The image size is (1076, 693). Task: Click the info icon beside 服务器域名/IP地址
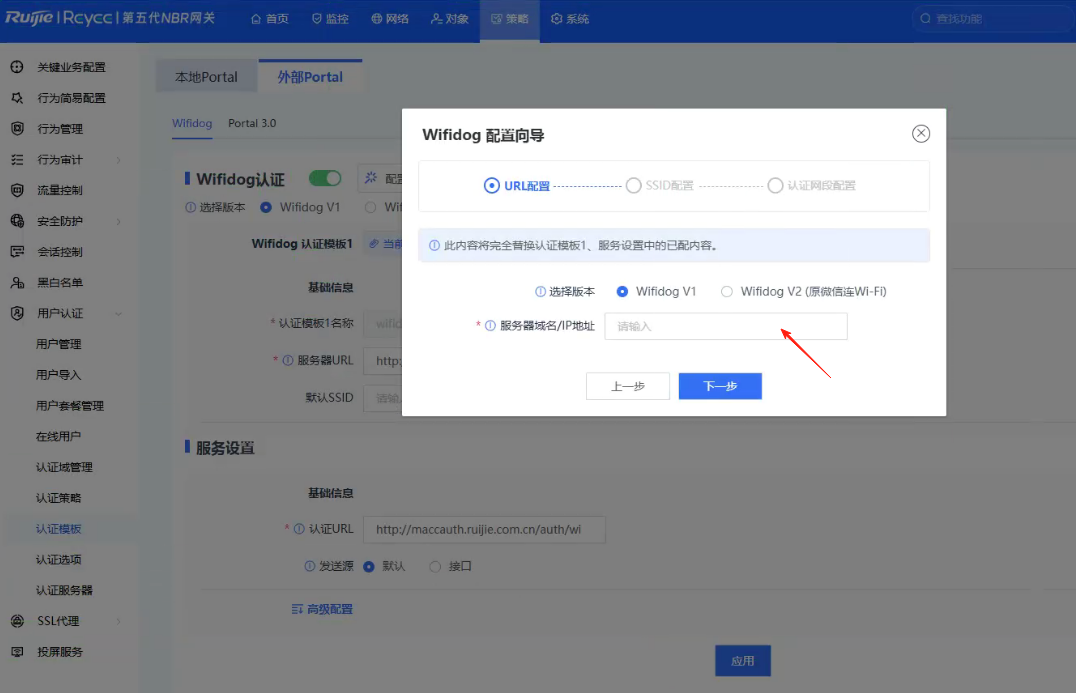(490, 326)
